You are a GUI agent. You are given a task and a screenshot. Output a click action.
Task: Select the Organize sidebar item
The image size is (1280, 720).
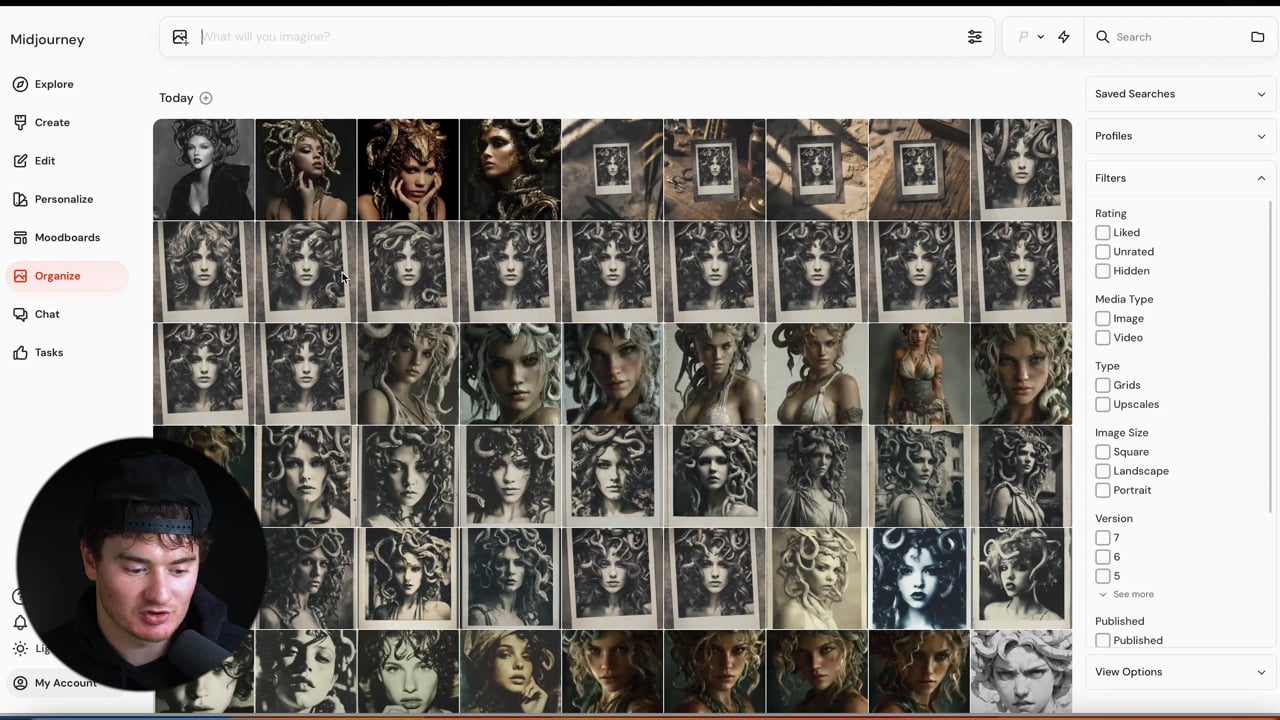[67, 276]
